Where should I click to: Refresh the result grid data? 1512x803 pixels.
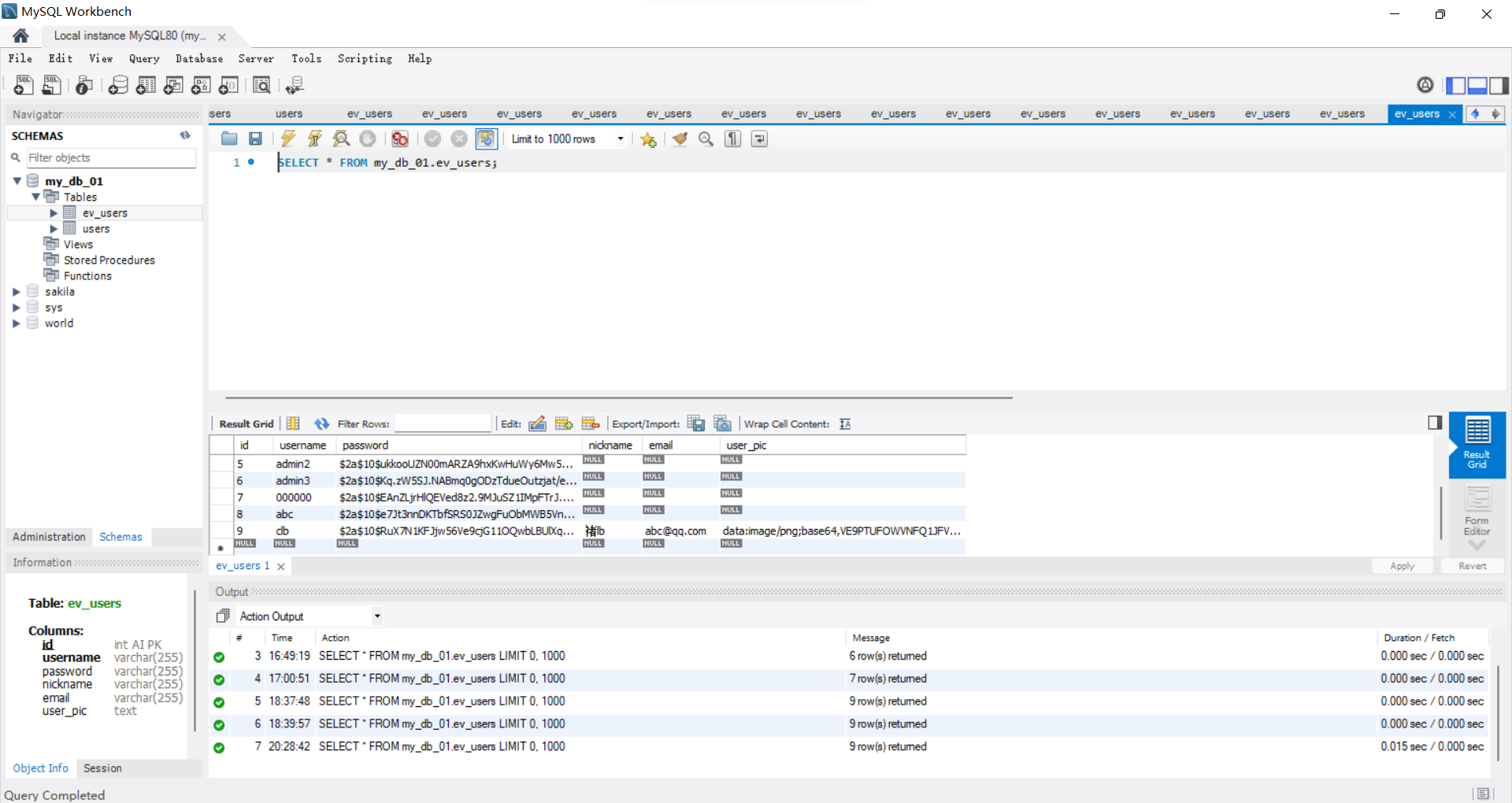(x=321, y=424)
